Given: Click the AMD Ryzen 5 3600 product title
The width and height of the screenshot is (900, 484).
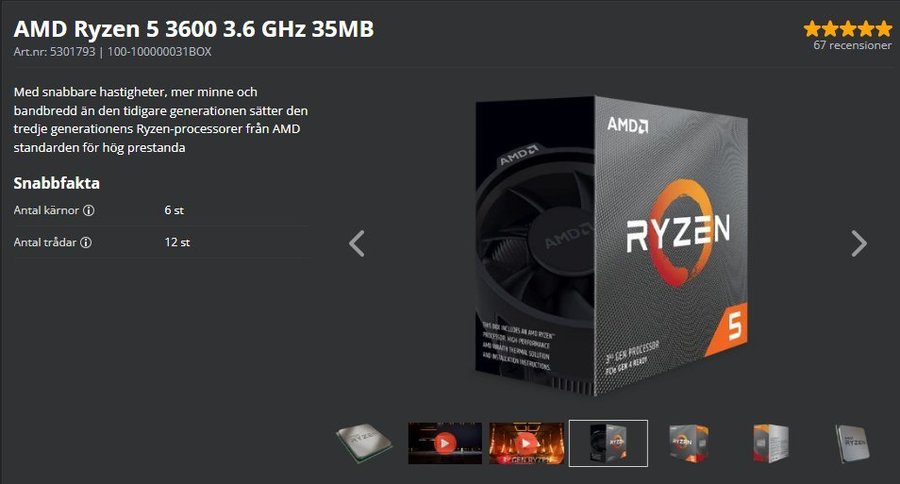Looking at the screenshot, I should point(193,29).
